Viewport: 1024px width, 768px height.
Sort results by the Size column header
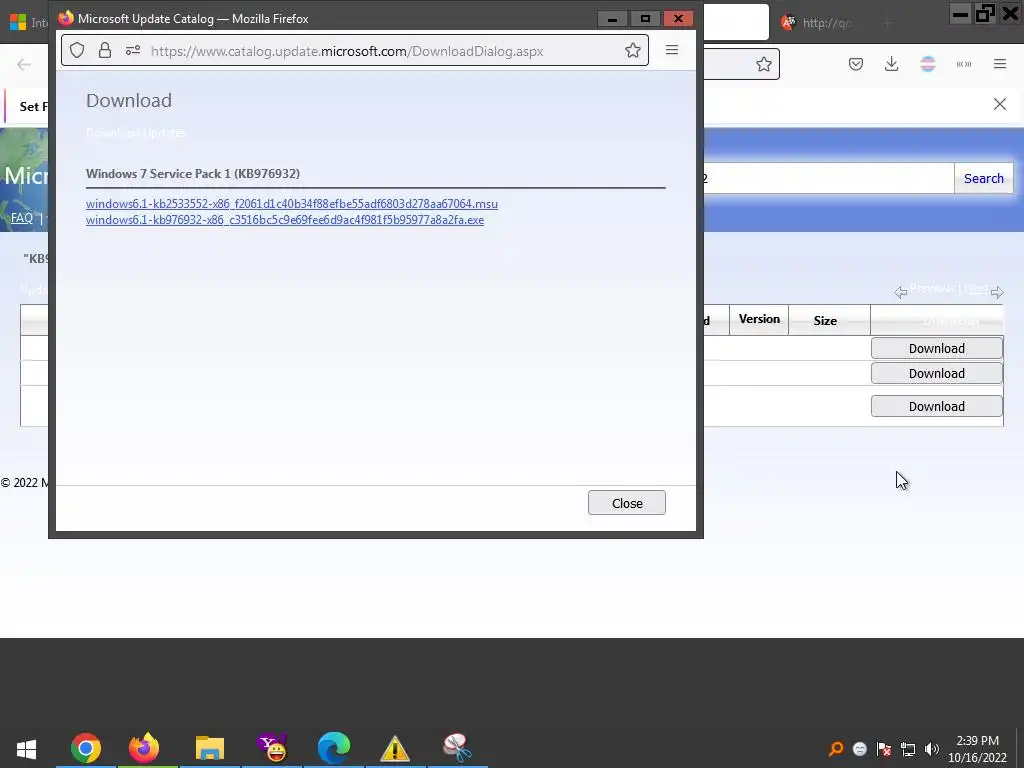[x=825, y=321]
